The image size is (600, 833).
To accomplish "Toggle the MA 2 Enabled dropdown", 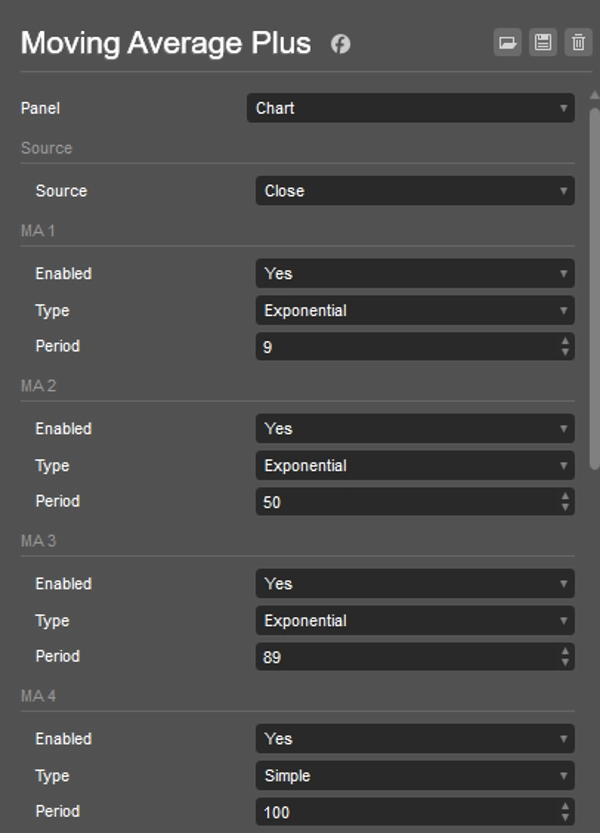I will 415,428.
